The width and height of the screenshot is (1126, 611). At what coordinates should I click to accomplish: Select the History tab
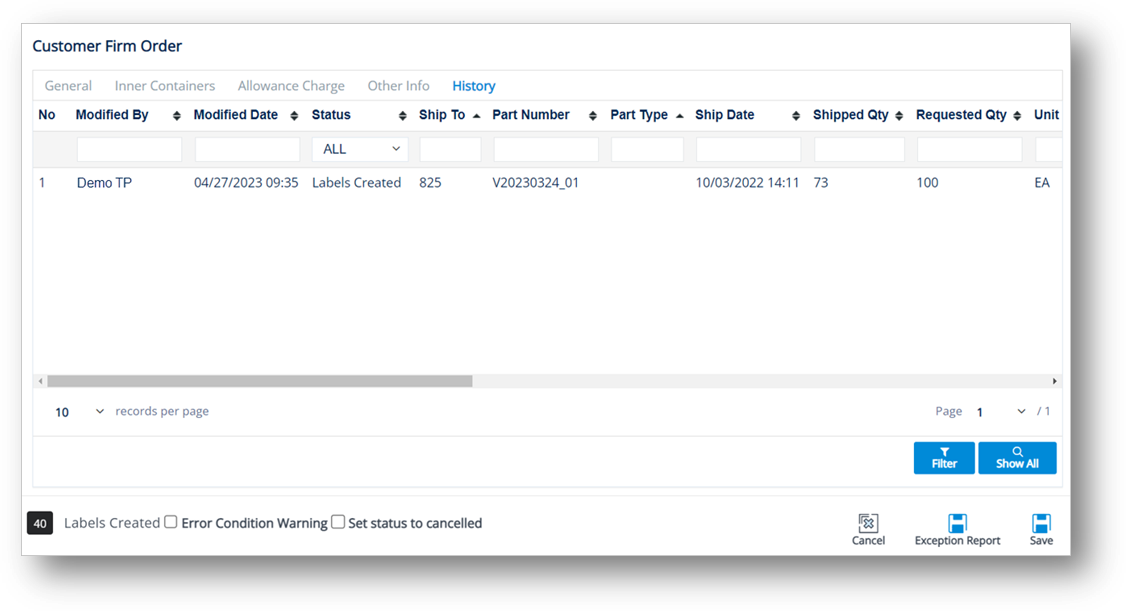(x=474, y=85)
